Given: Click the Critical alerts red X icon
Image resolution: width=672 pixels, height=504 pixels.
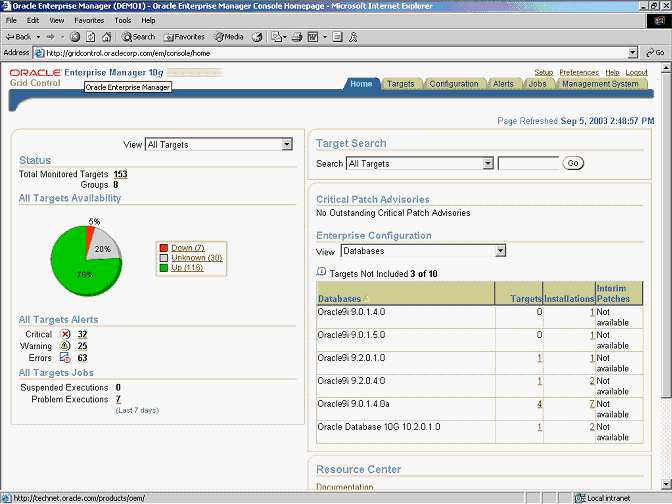Looking at the screenshot, I should click(x=65, y=334).
